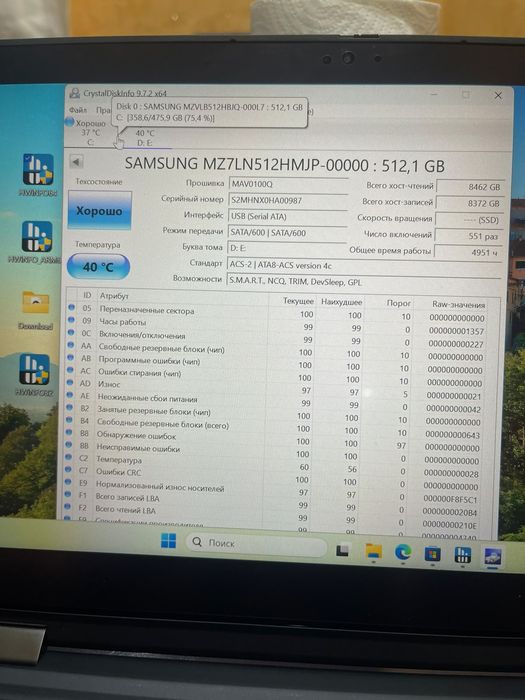
Task: Click the interface field USB (Serial ATA)
Action: coord(287,217)
